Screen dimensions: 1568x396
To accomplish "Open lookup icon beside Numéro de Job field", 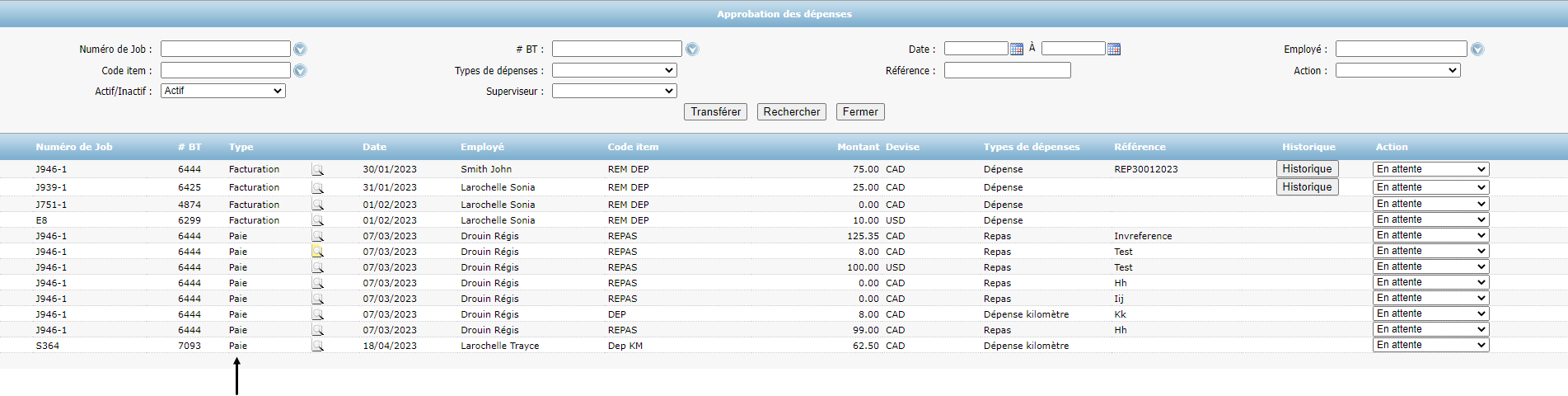I will point(300,49).
